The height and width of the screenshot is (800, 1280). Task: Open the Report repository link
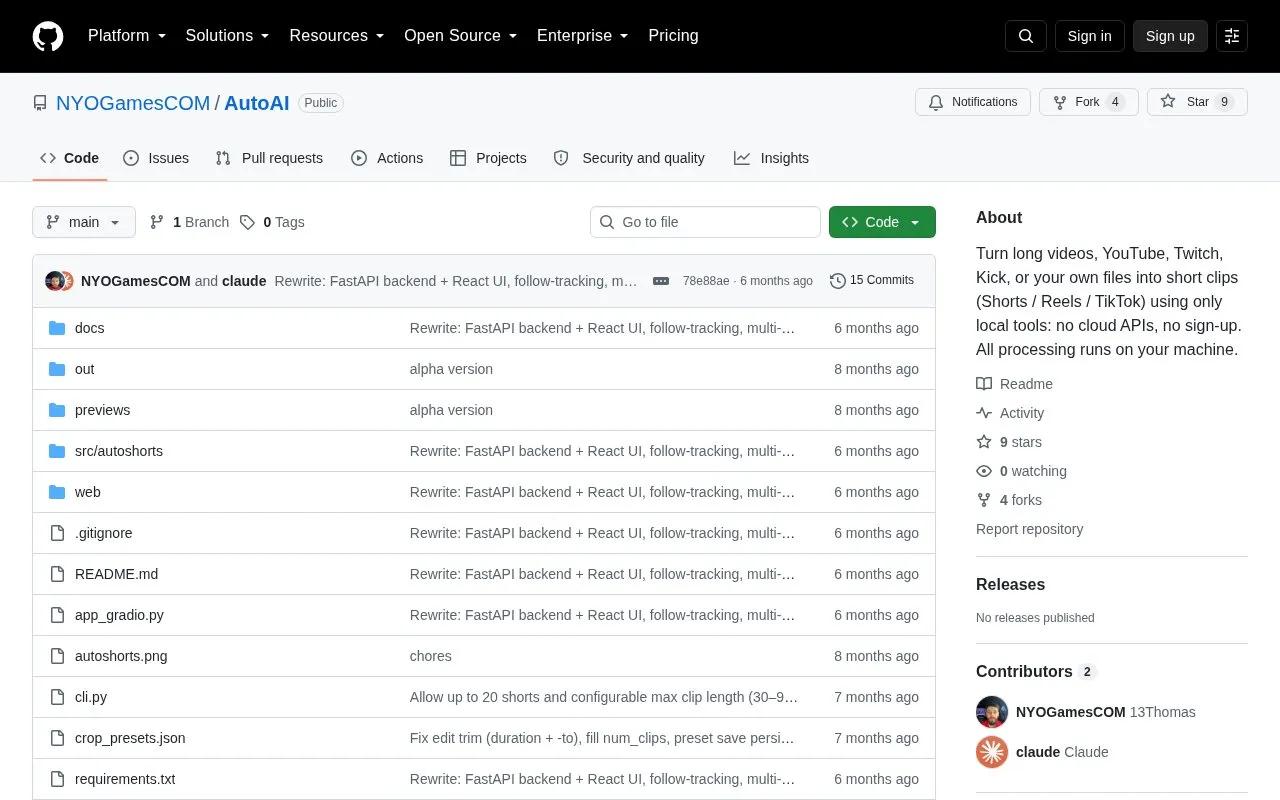tap(1029, 529)
